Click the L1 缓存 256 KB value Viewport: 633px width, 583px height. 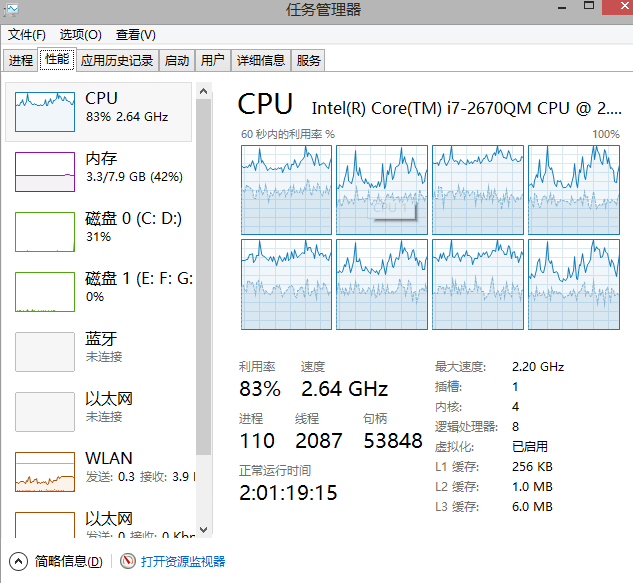pos(532,467)
